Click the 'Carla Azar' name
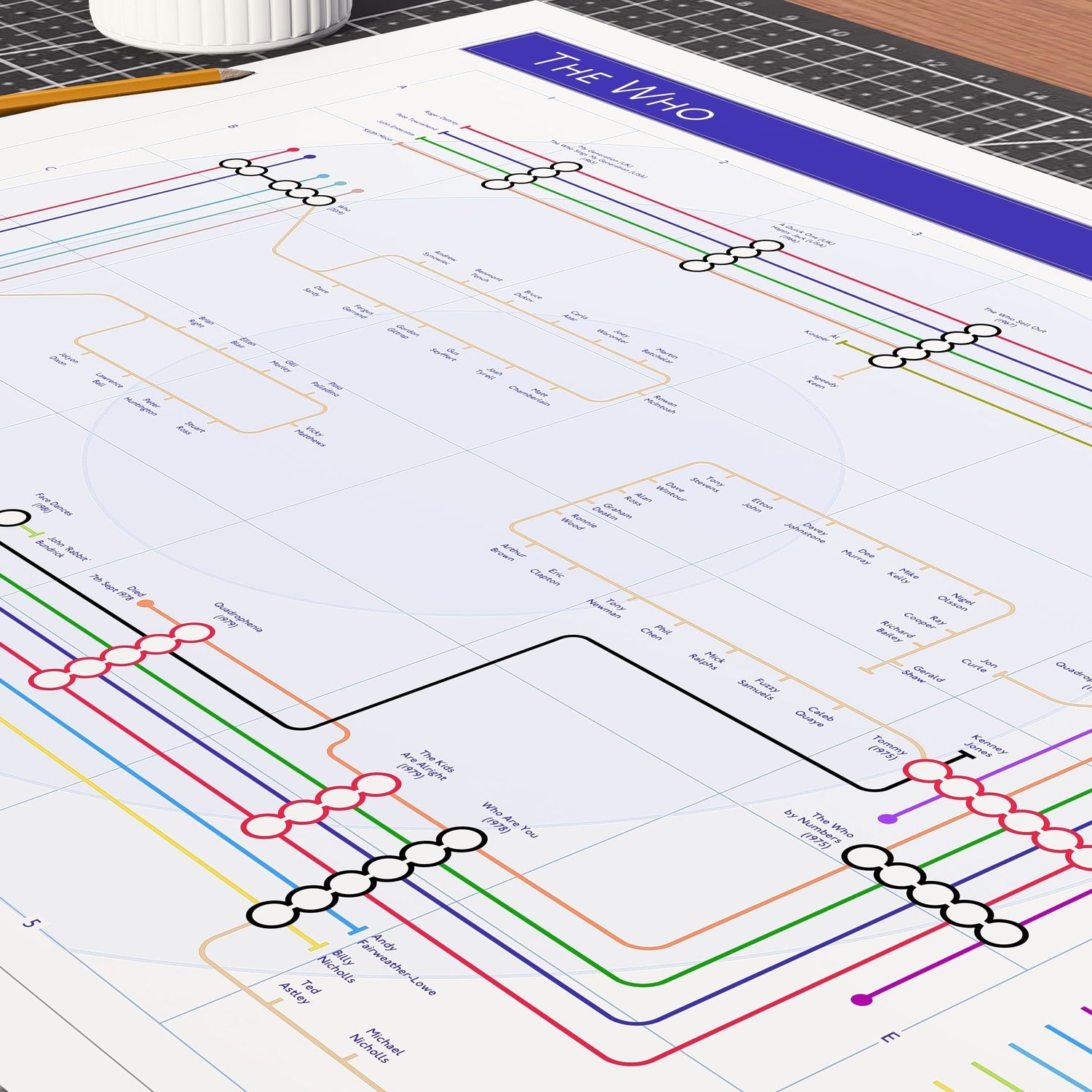Image resolution: width=1092 pixels, height=1092 pixels. (574, 316)
